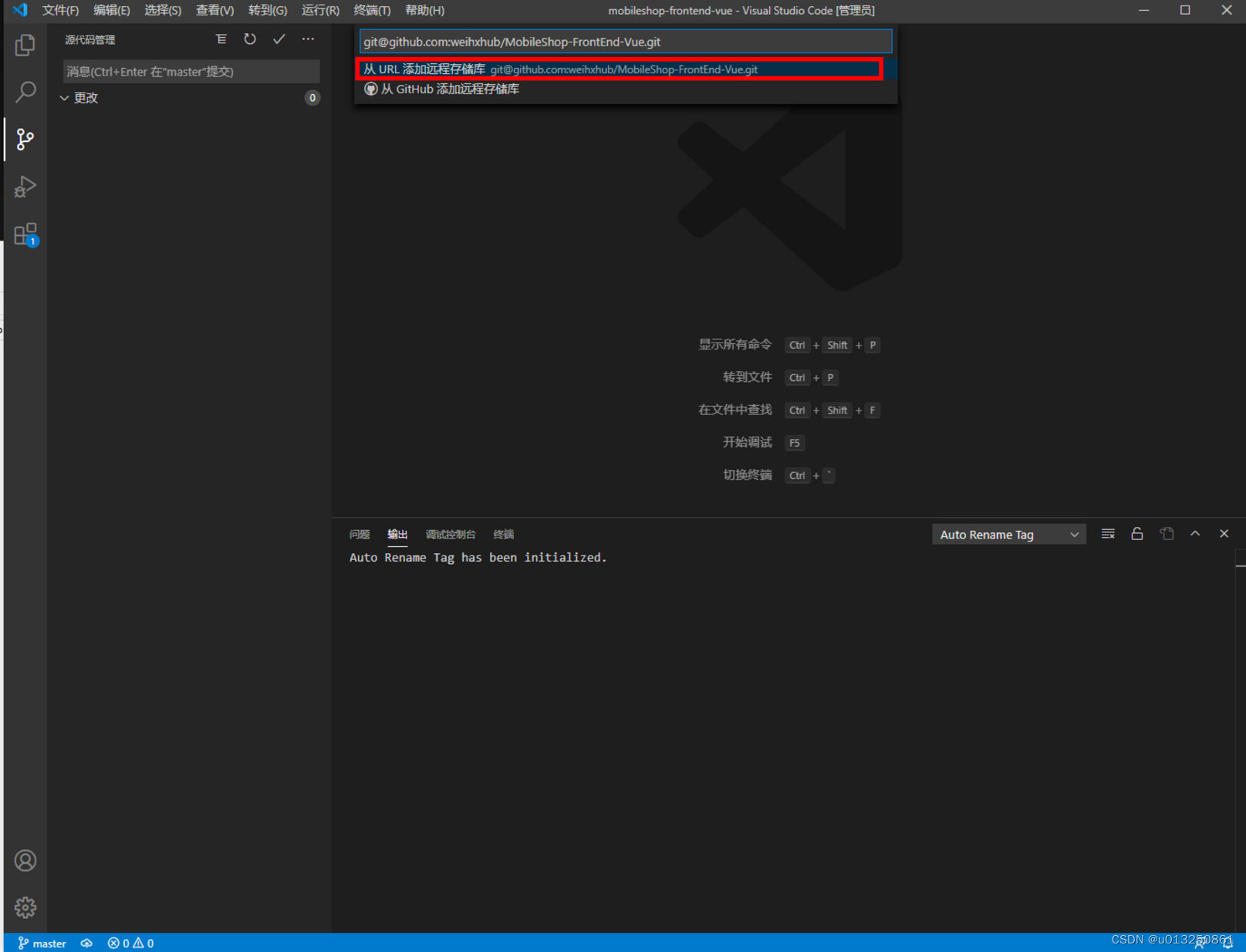Switch to the 问题 panel tab

coord(360,535)
